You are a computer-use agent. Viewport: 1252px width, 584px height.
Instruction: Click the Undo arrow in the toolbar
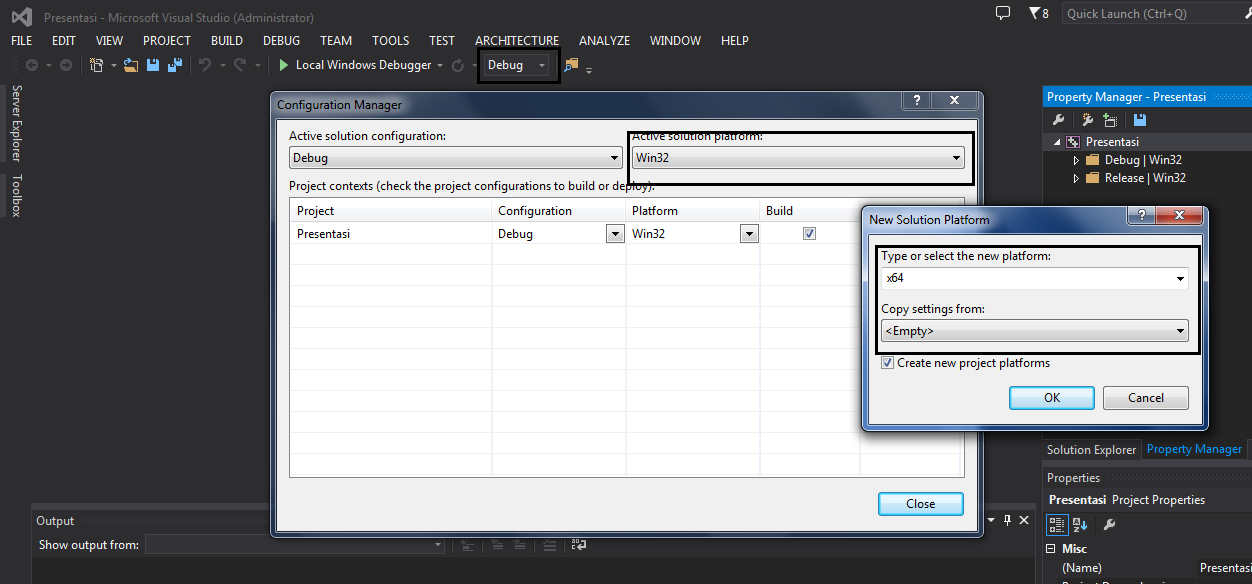(x=206, y=64)
